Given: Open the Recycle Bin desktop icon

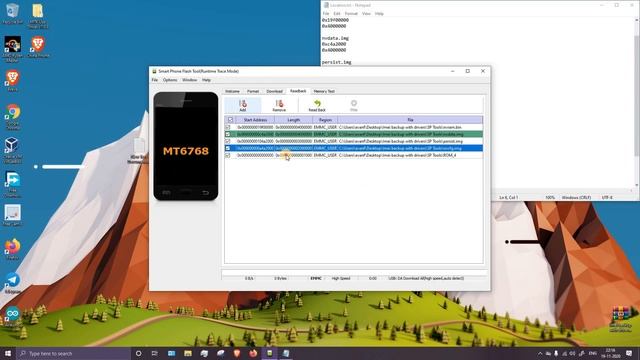Looking at the screenshot, I should coord(12,14).
